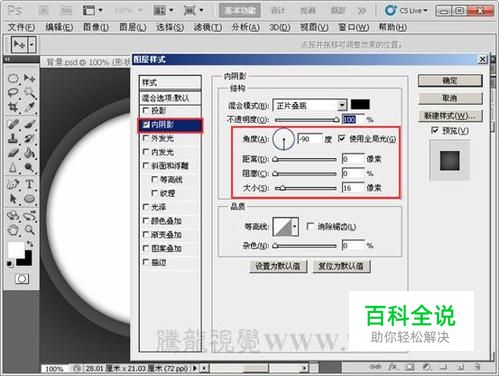Enable the 斜面和浮雕 bevel checkbox

coord(146,165)
